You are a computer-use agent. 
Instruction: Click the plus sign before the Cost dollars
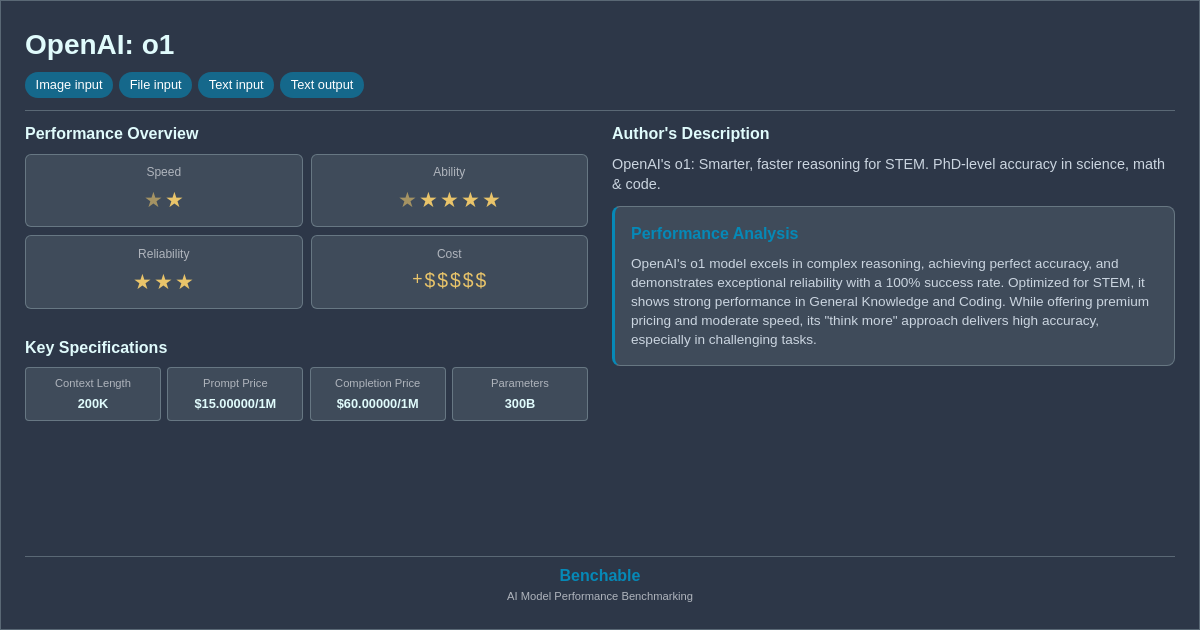click(x=417, y=279)
